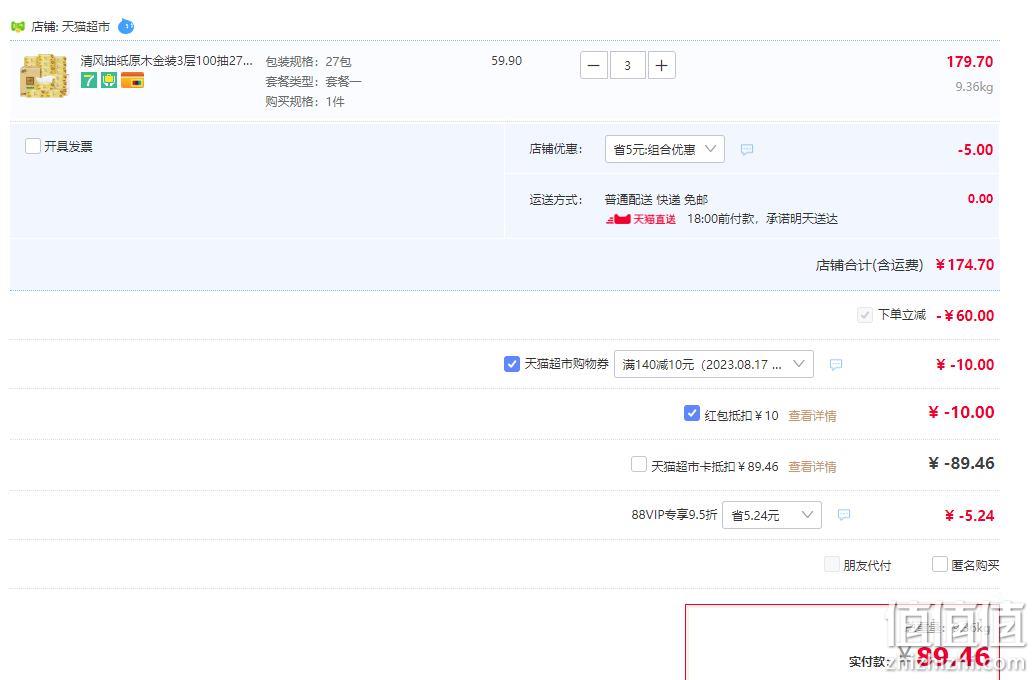Click the store name 天猫超市
The image size is (1035, 680).
85,27
